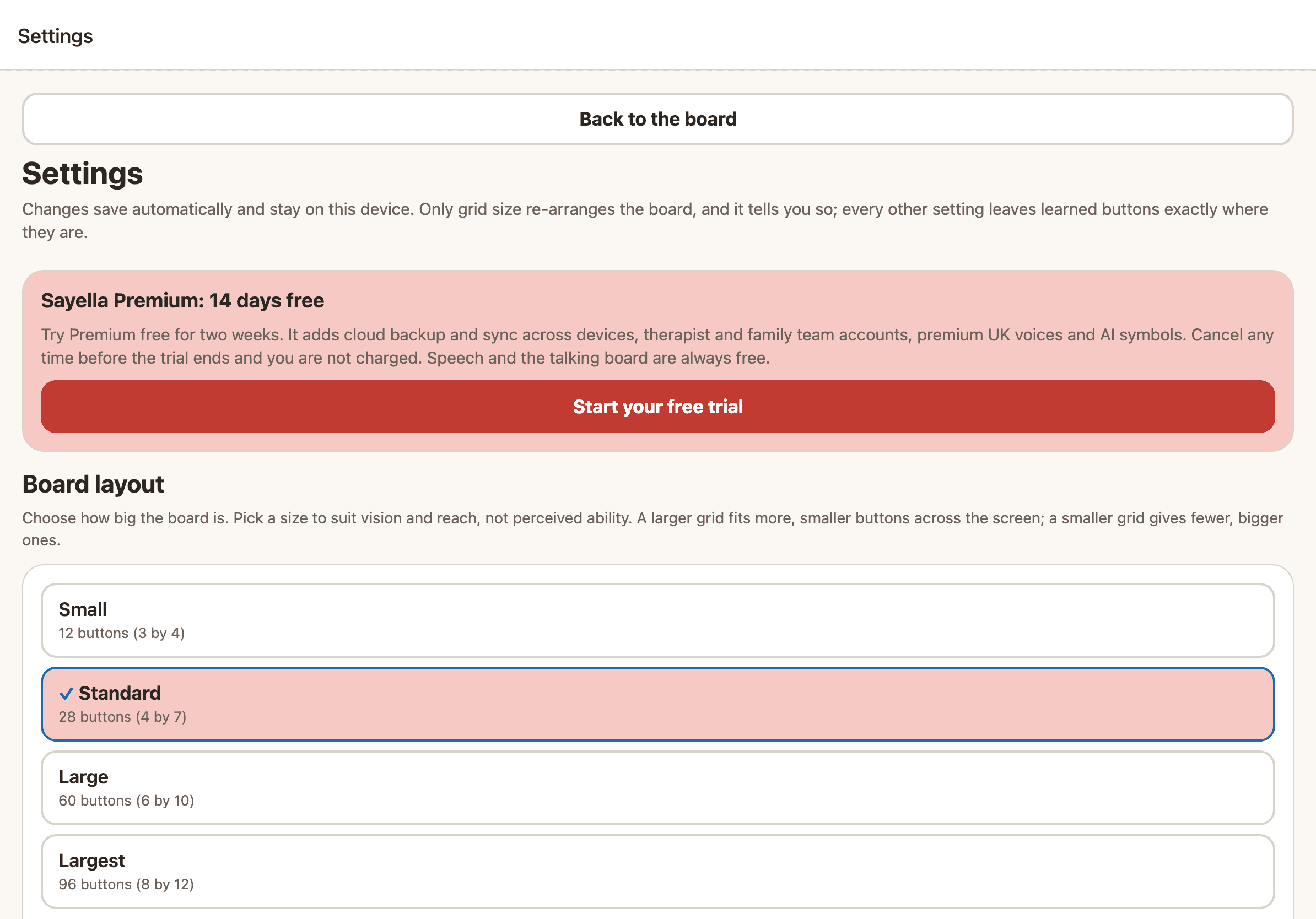Viewport: 1316px width, 919px height.
Task: Click the 'Try Premium free for two weeks' paragraph
Action: (657, 346)
